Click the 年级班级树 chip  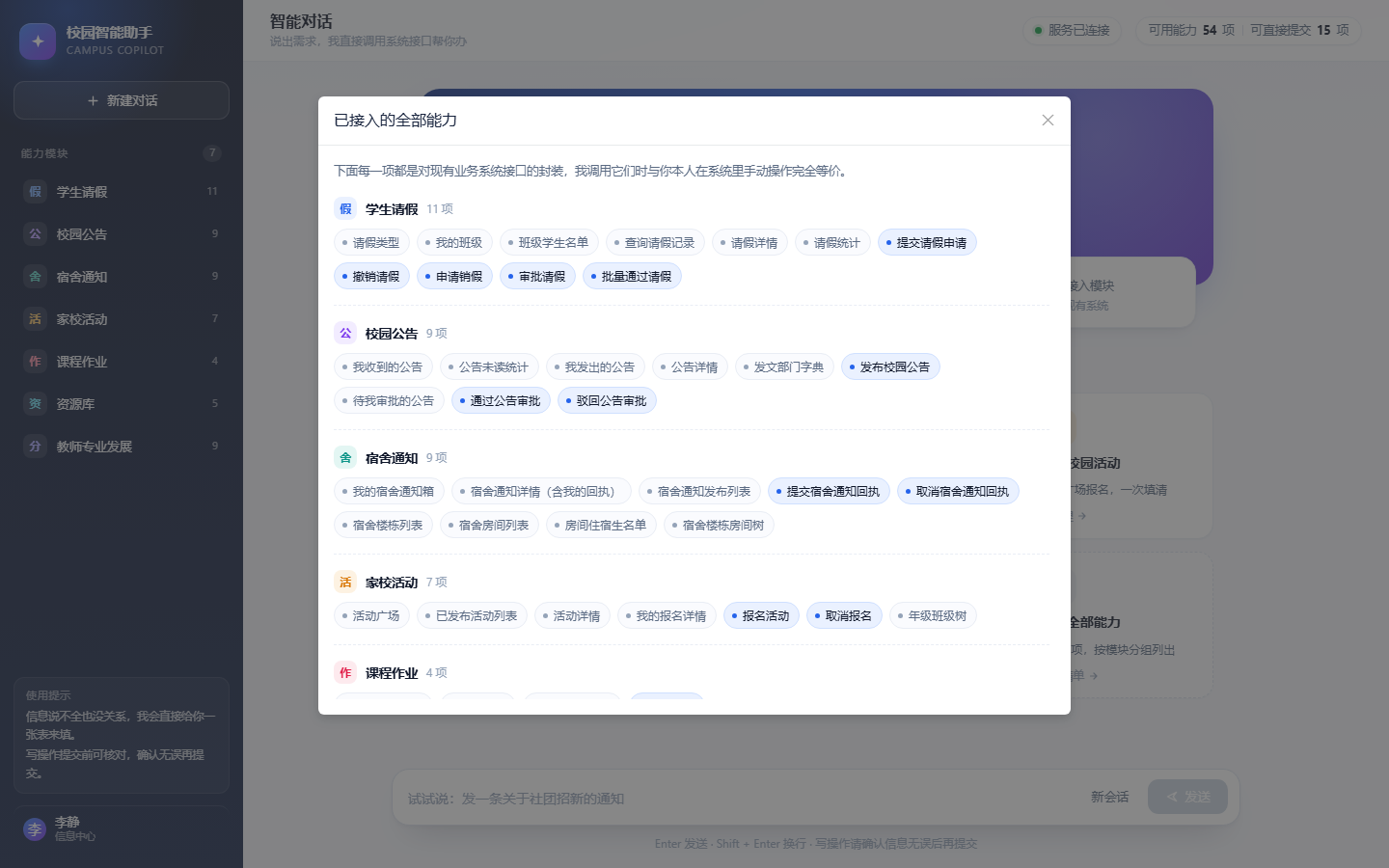[934, 616]
